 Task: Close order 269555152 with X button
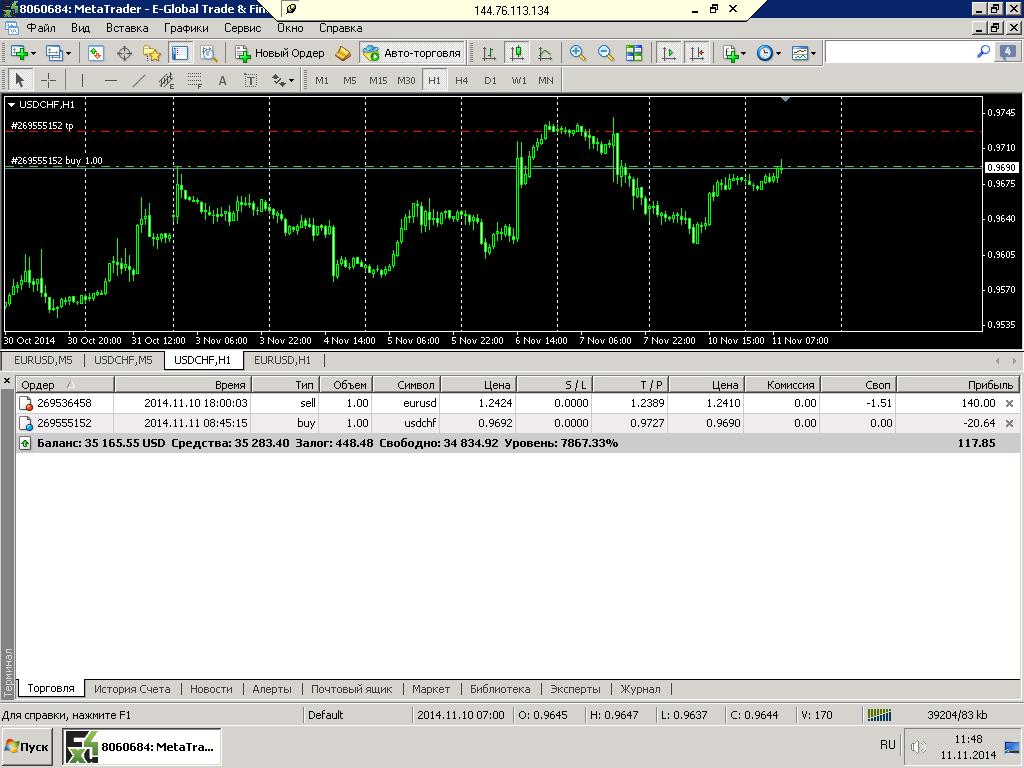pyautogui.click(x=1010, y=423)
